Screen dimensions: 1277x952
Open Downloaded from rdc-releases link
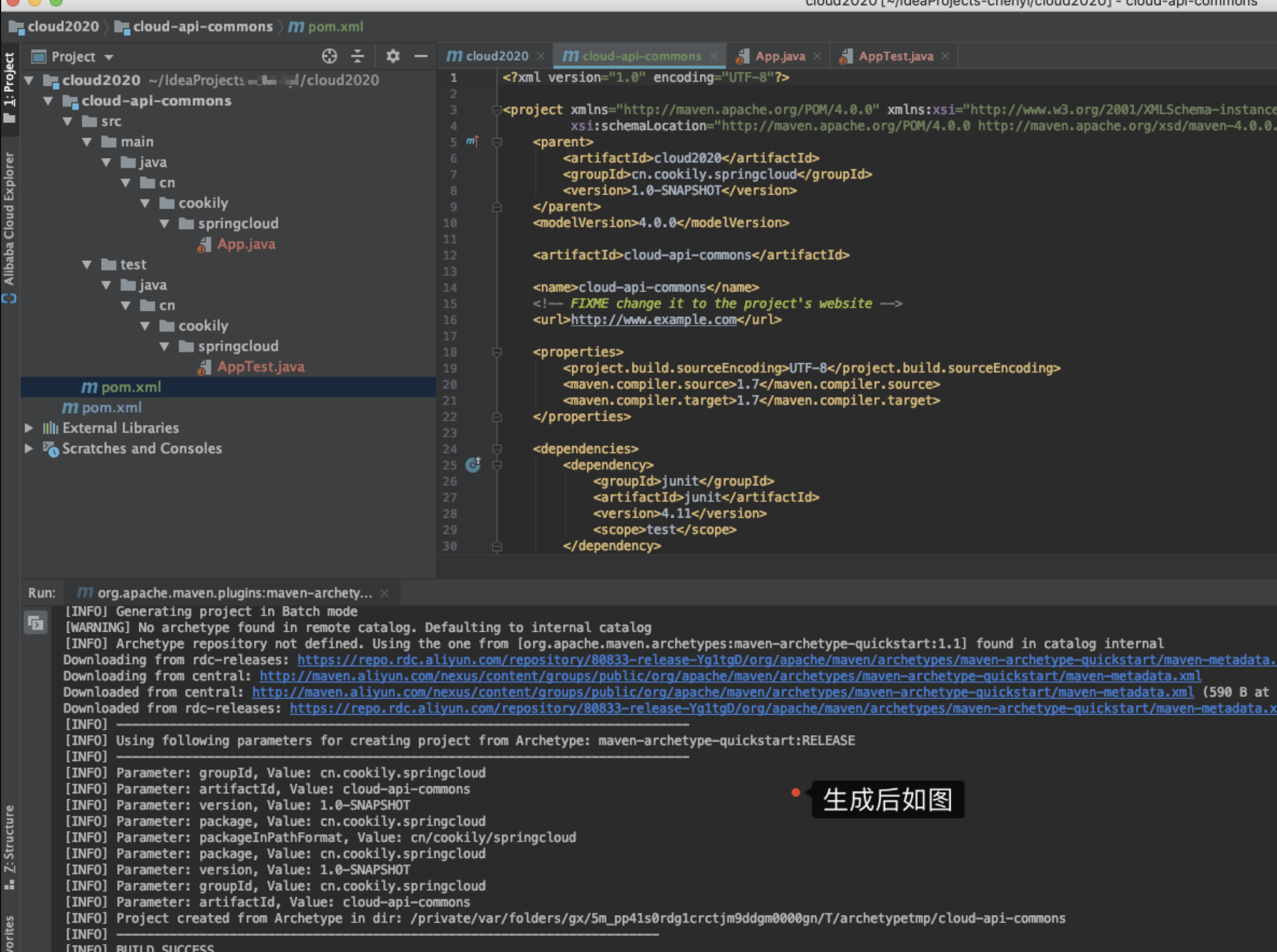(783, 709)
